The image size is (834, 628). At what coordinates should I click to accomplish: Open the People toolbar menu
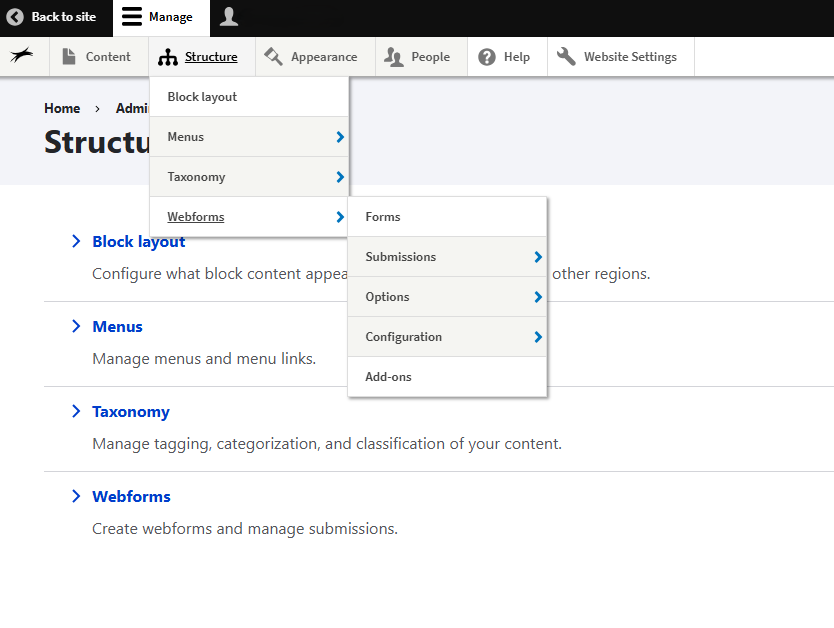tap(421, 56)
